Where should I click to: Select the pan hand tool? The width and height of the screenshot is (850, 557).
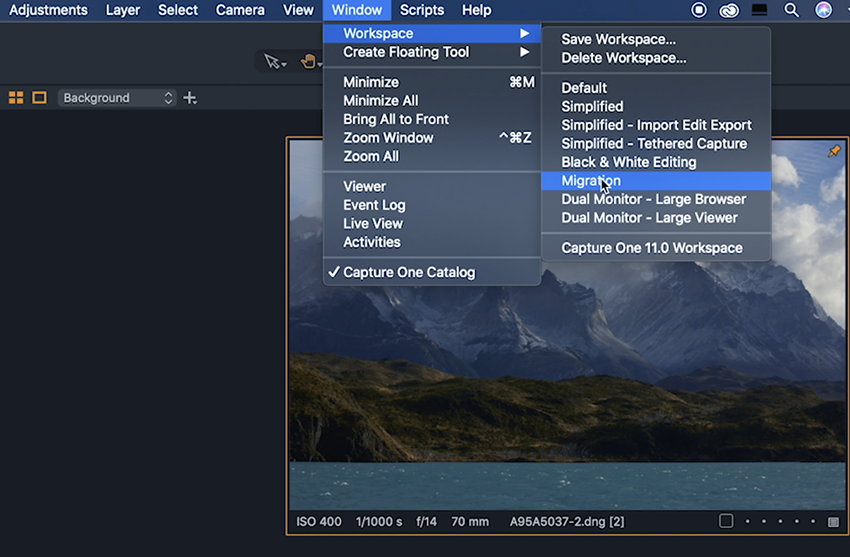pos(311,61)
